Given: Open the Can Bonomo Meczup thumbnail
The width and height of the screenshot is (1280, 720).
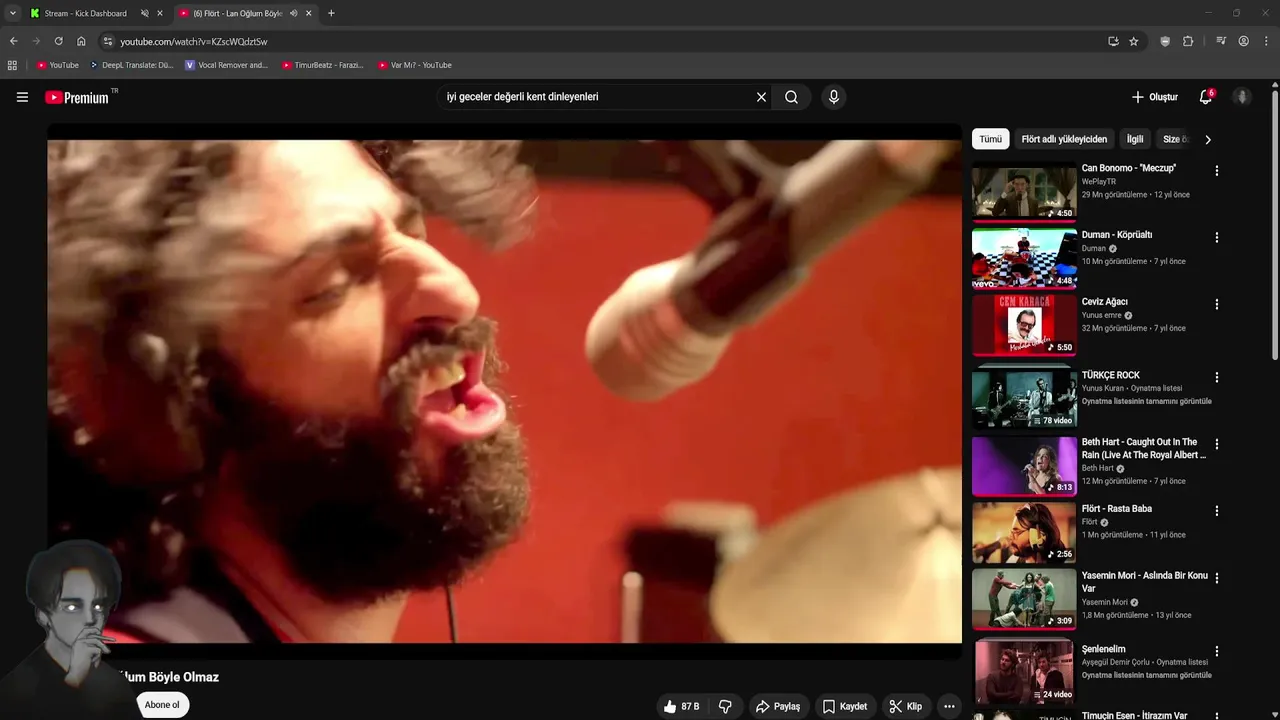Looking at the screenshot, I should coord(1024,191).
